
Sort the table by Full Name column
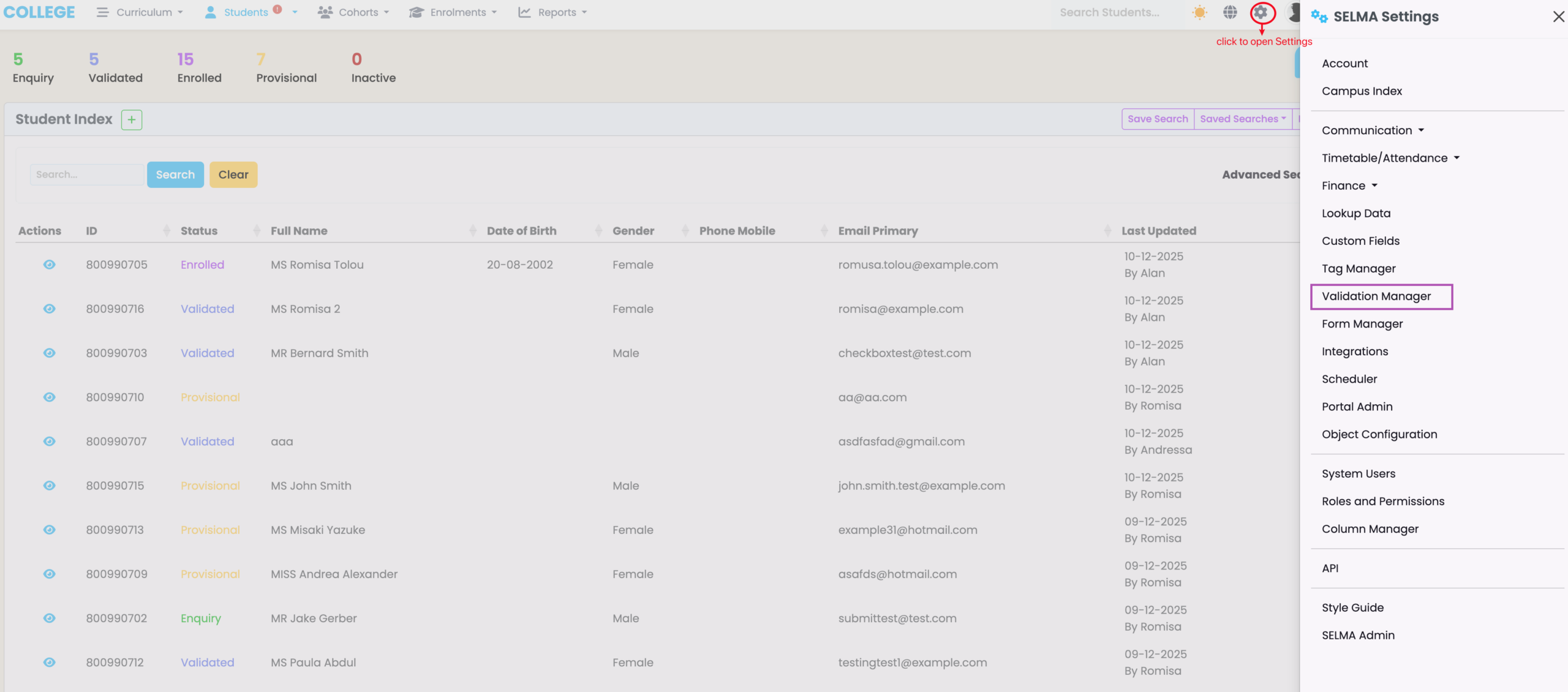click(x=299, y=231)
